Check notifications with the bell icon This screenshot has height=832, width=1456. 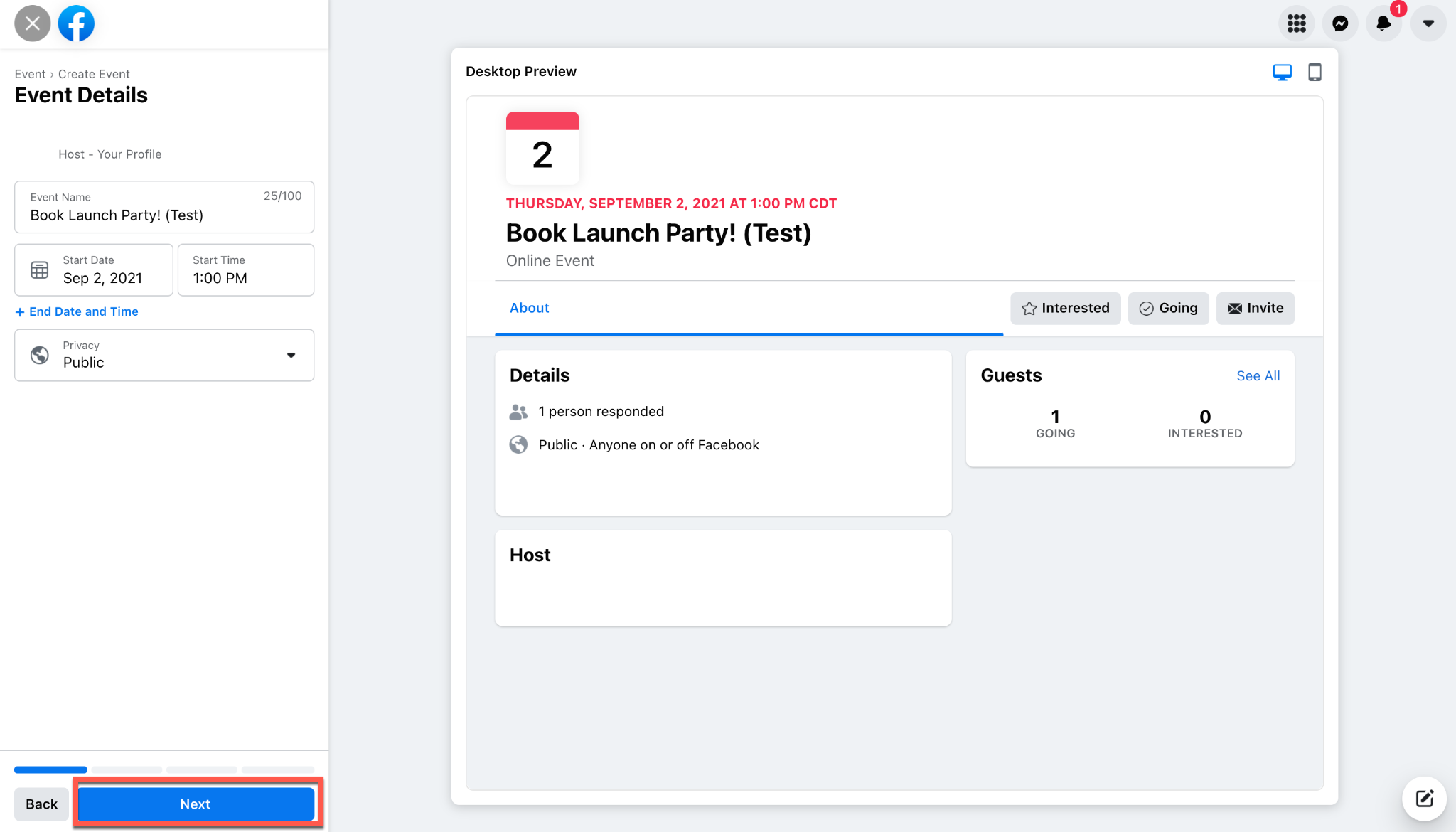pos(1383,23)
